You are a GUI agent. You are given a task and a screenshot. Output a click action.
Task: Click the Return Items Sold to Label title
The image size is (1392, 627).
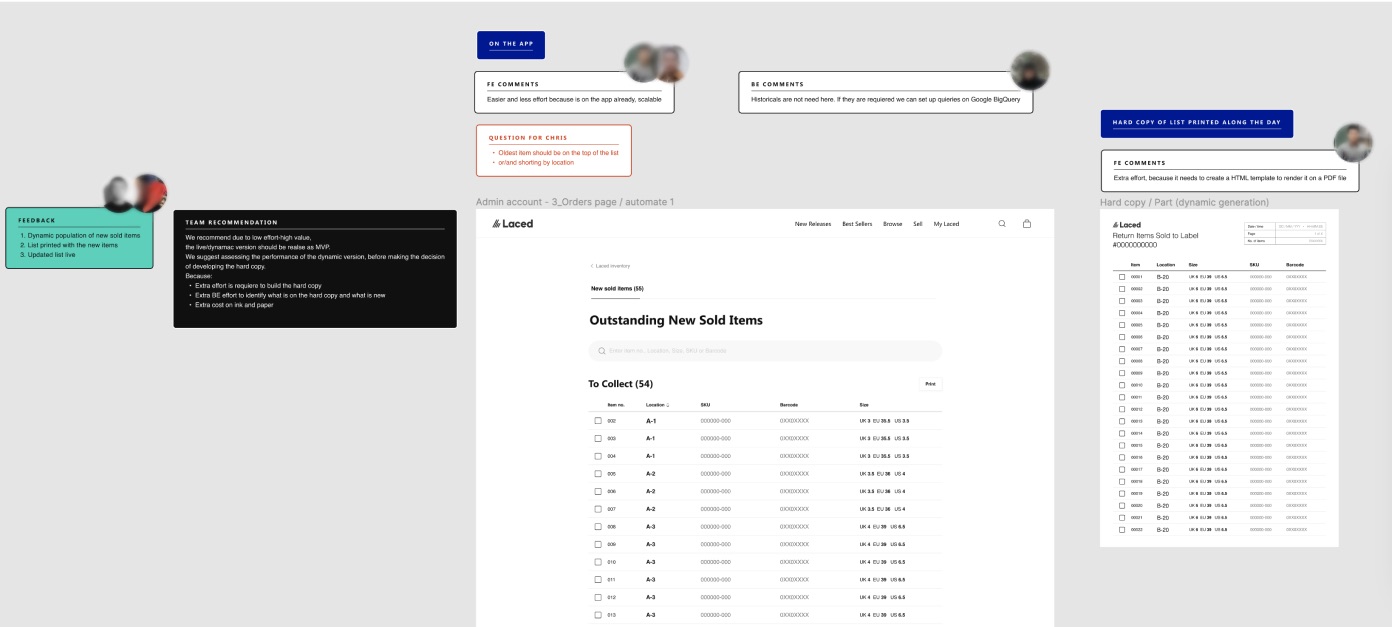[x=1155, y=236]
